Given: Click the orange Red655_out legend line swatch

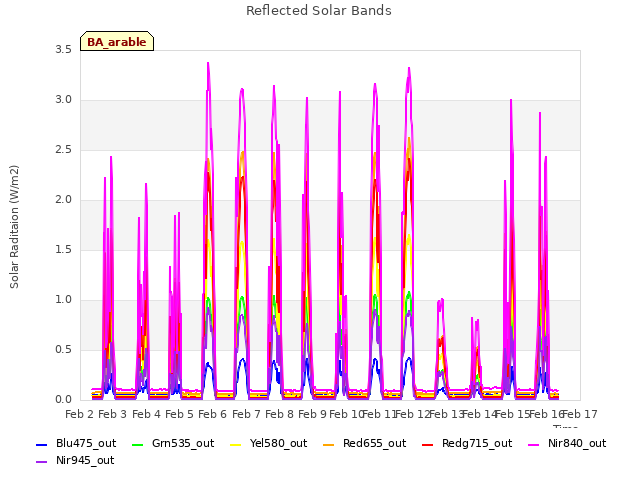Looking at the screenshot, I should tap(329, 444).
